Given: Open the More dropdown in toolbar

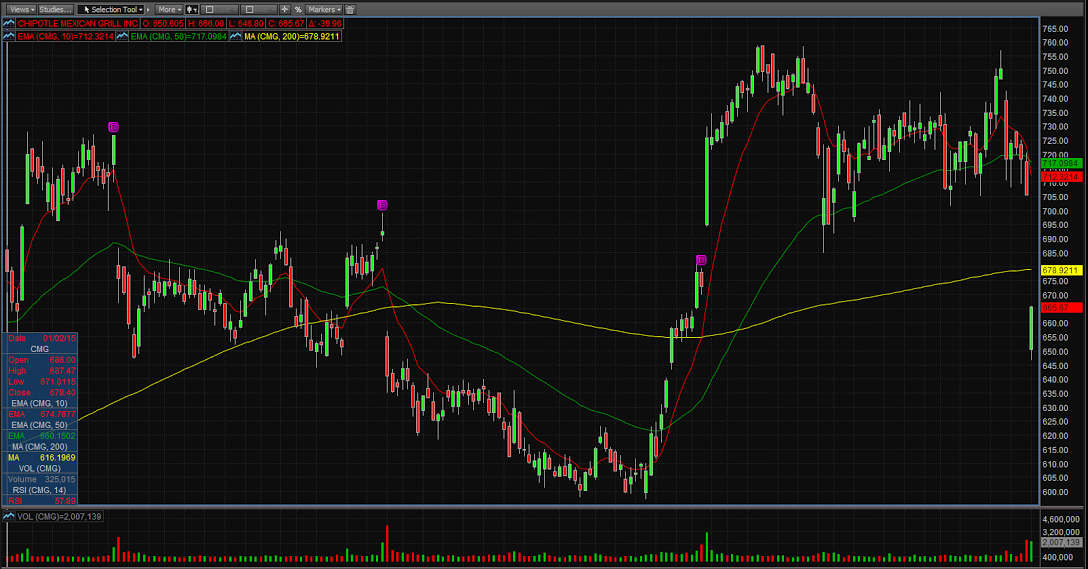Looking at the screenshot, I should tap(169, 10).
